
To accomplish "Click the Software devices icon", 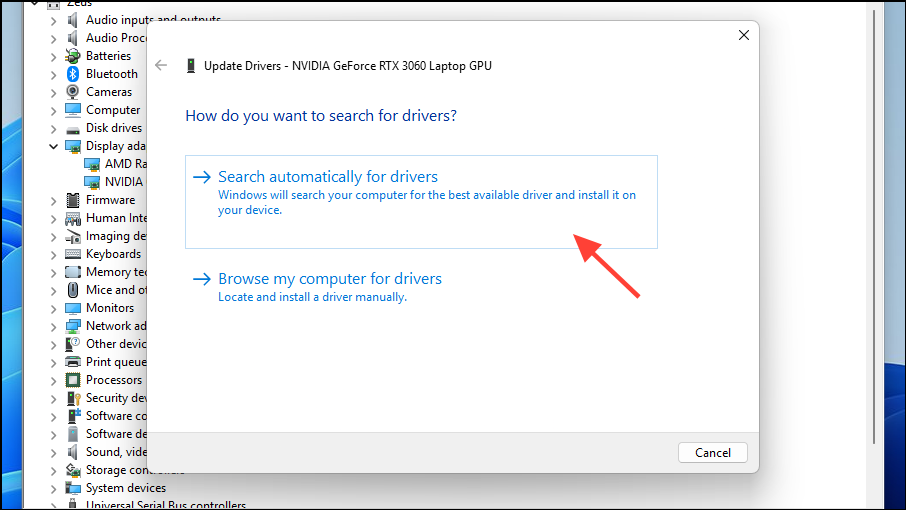I will (x=73, y=434).
